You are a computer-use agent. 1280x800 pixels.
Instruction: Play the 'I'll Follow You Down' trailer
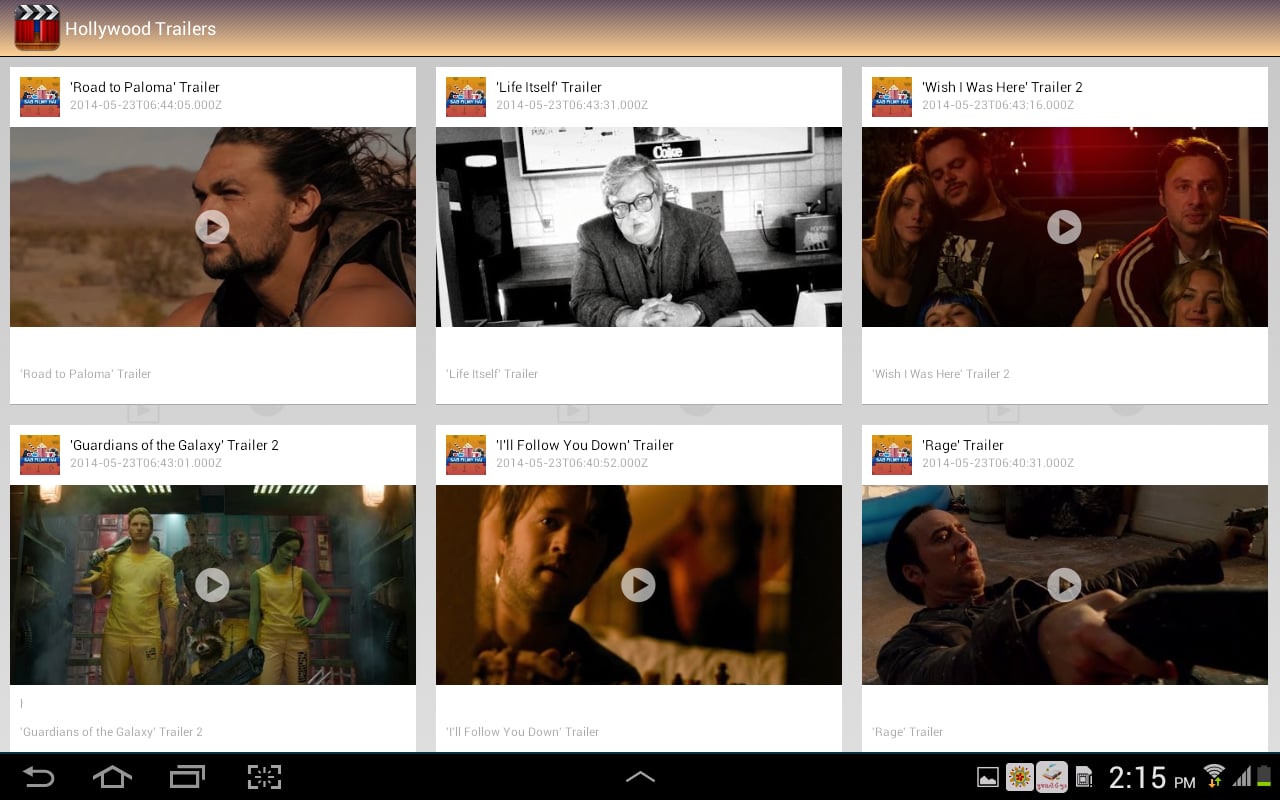638,585
